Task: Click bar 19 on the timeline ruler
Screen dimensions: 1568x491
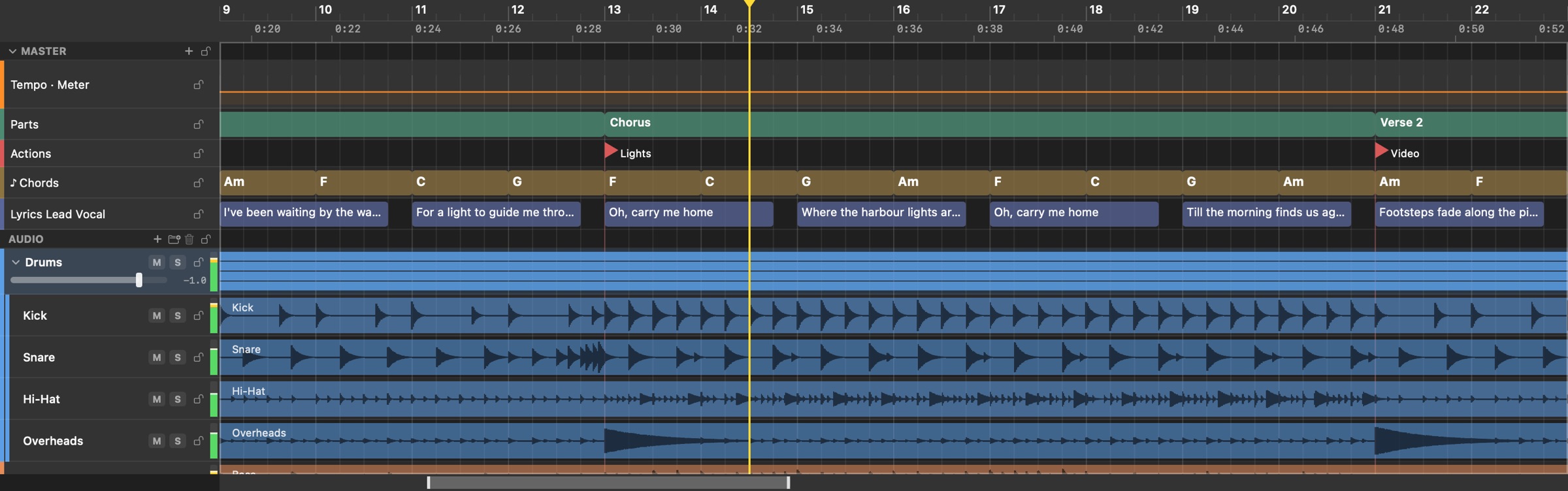Action: 1192,10
